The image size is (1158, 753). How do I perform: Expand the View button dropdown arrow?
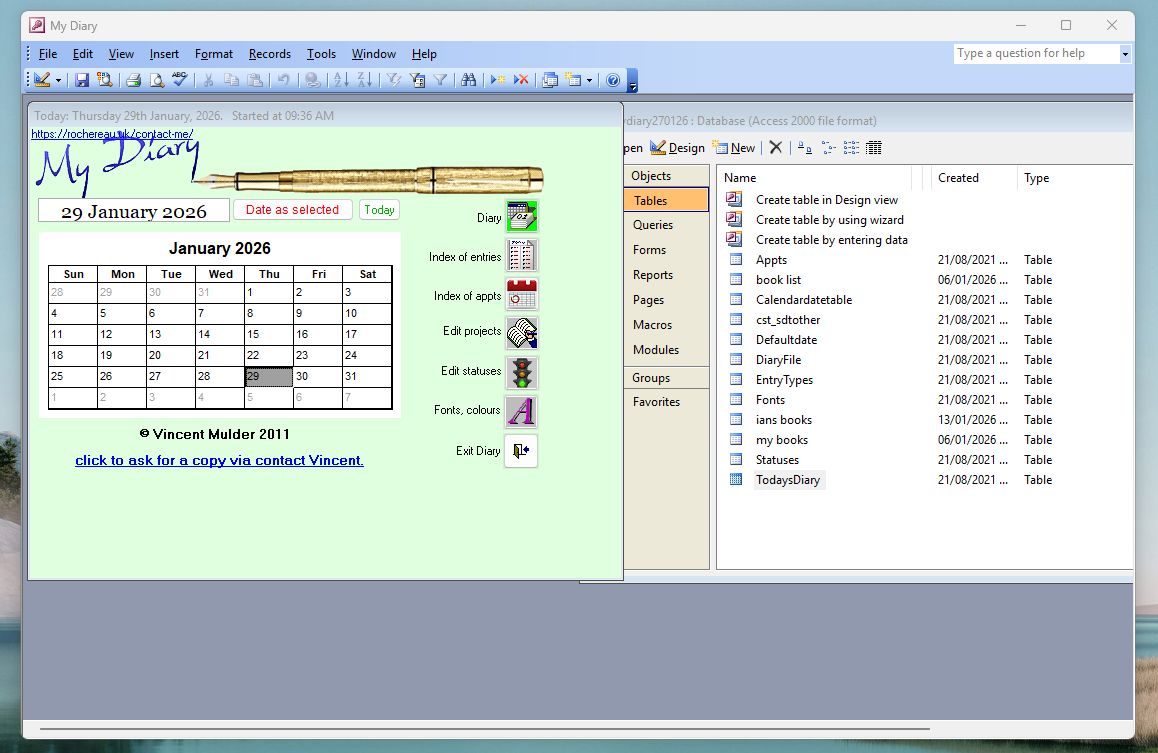coord(58,80)
